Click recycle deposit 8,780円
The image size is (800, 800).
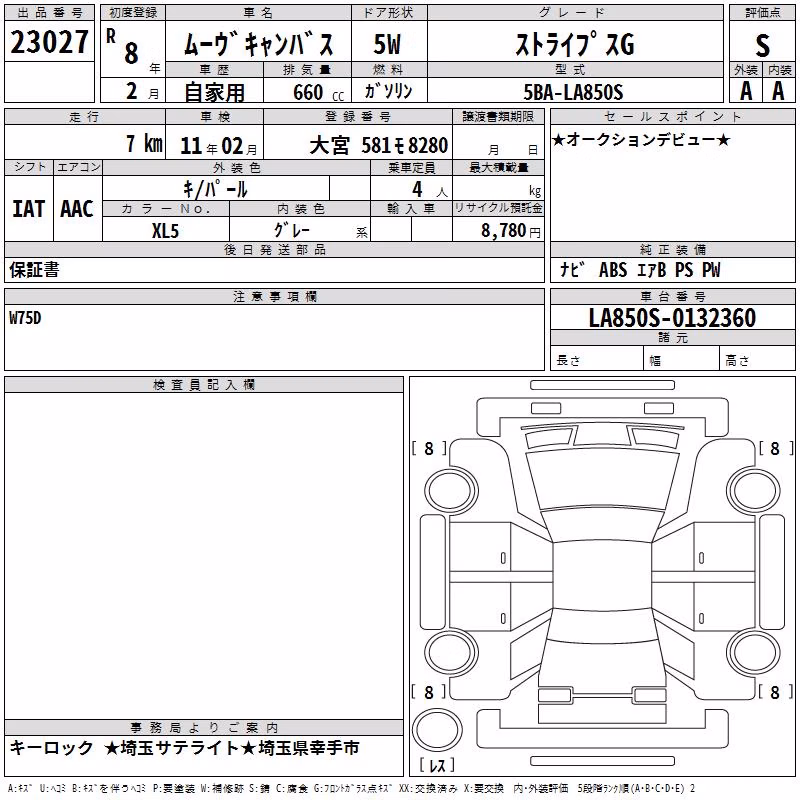(x=511, y=231)
